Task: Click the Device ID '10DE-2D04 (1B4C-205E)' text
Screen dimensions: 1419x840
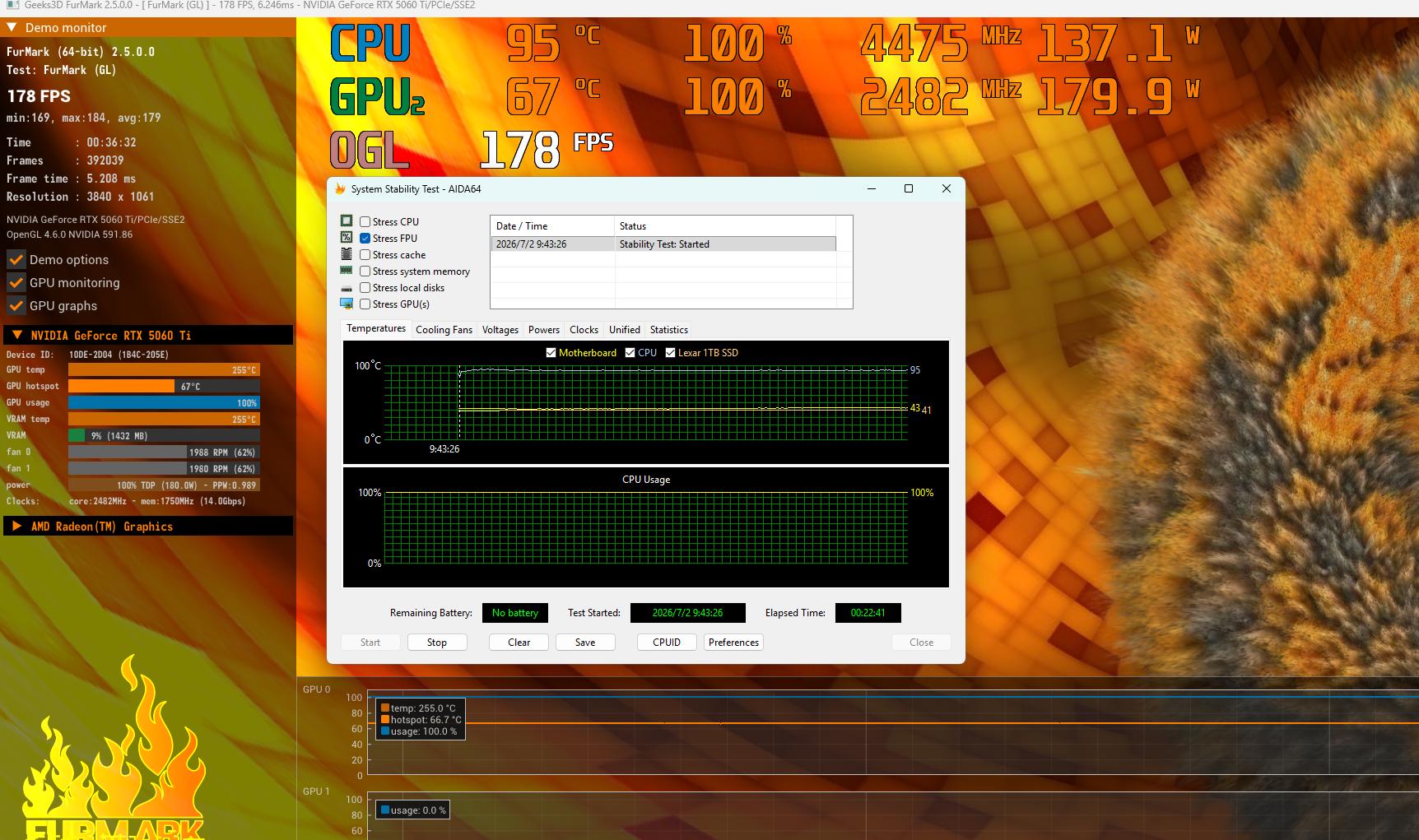Action: 119,355
